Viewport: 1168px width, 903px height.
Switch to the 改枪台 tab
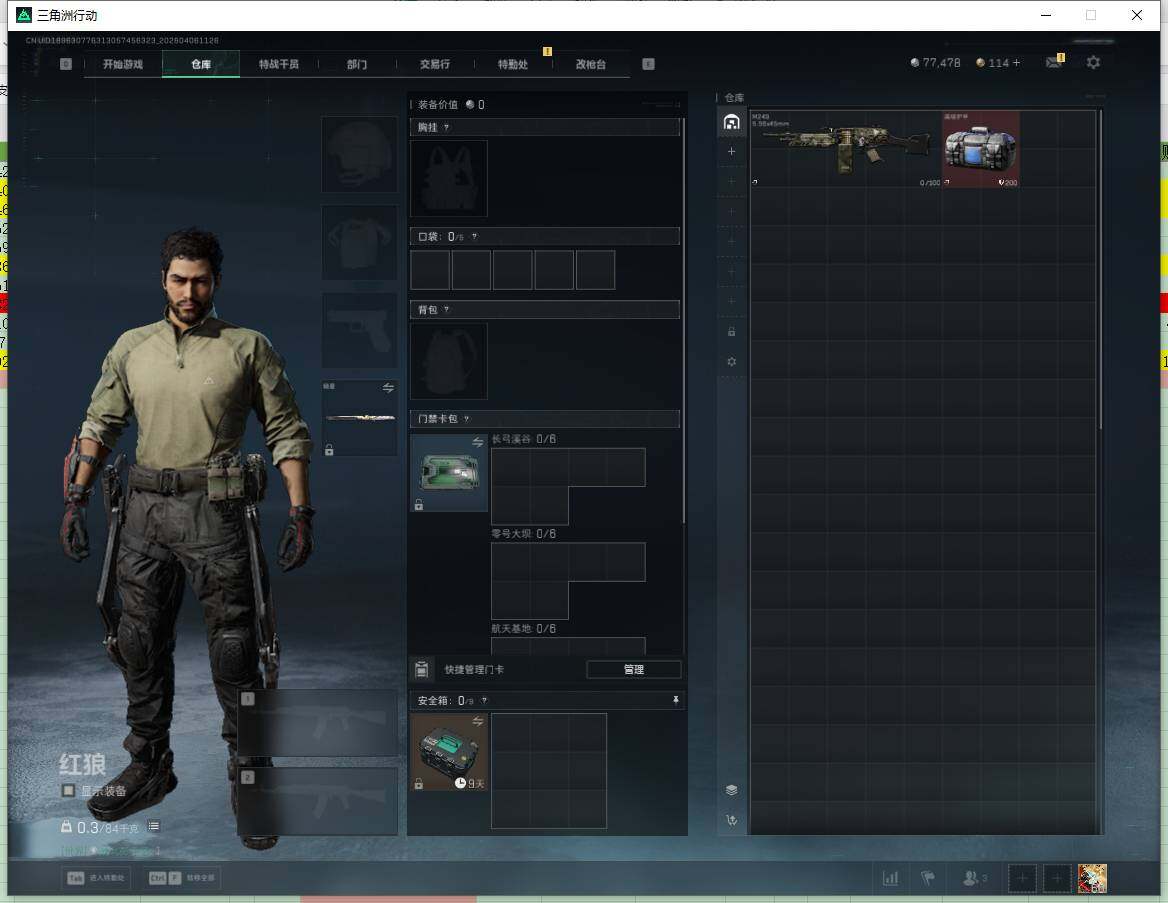point(591,64)
